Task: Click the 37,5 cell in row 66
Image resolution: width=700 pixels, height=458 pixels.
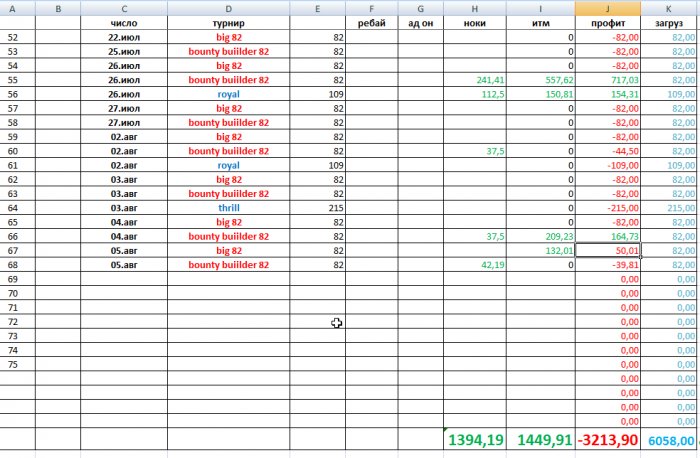Action: (475, 236)
